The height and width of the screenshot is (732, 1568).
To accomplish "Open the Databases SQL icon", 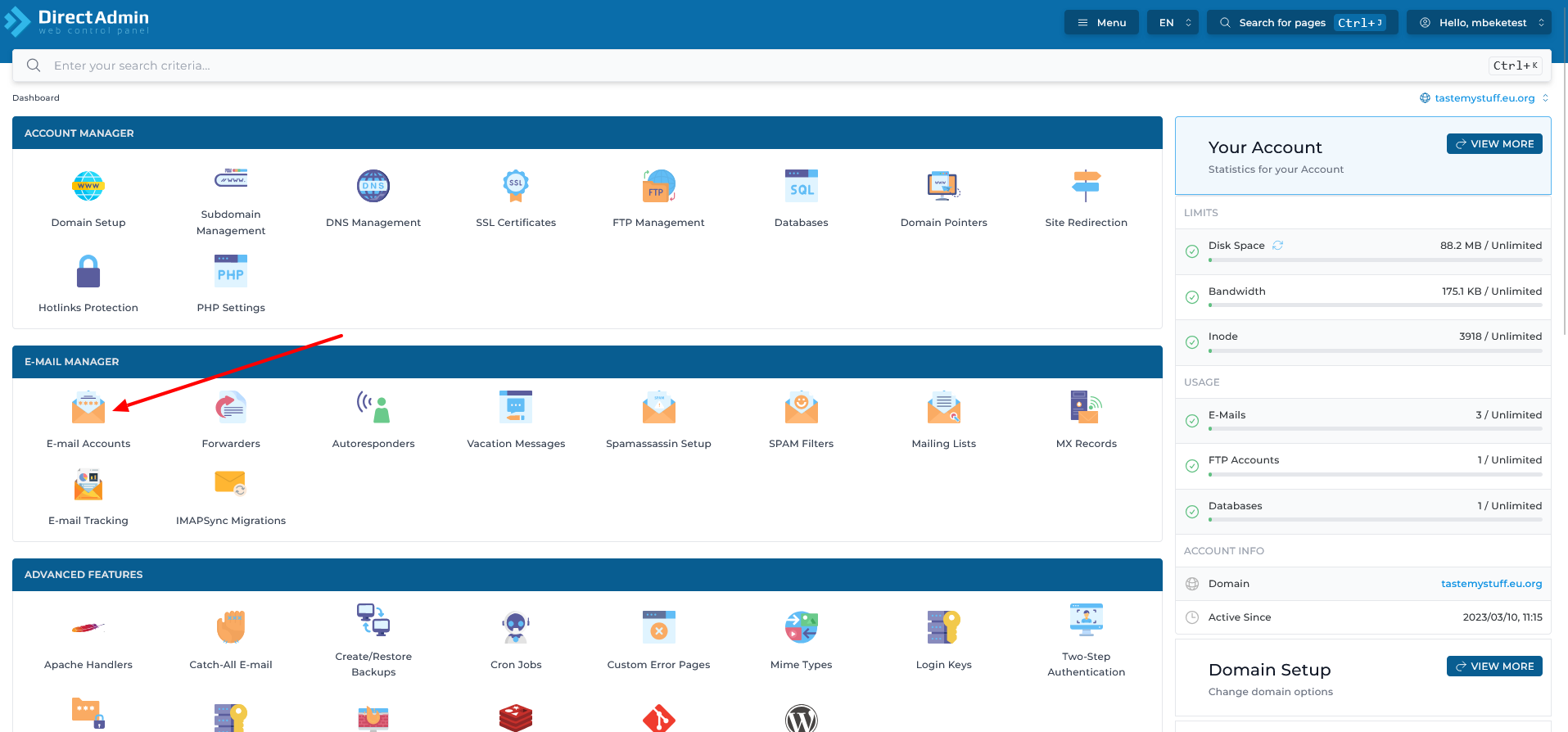I will coord(801,187).
